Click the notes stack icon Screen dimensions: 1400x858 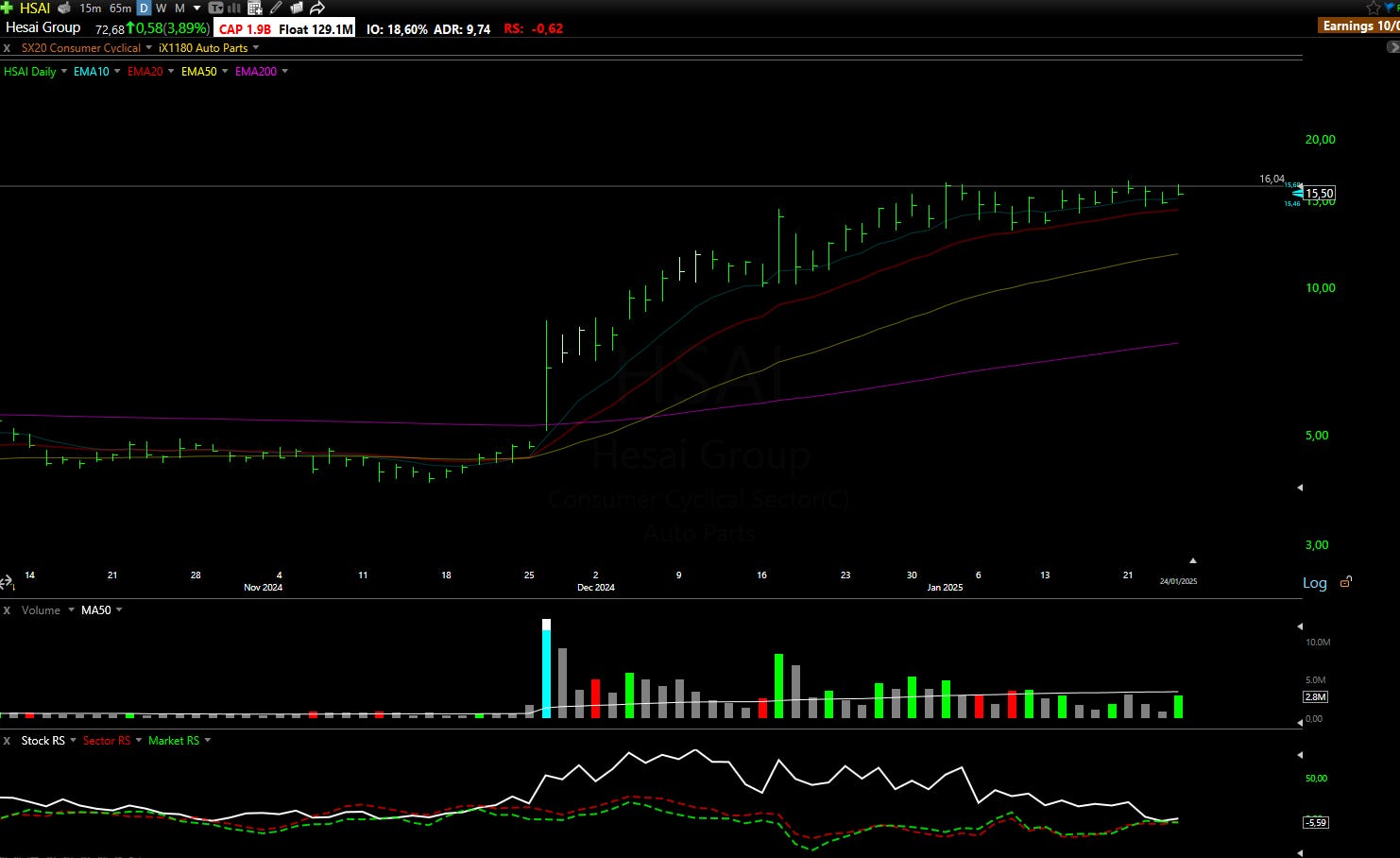coord(296,8)
